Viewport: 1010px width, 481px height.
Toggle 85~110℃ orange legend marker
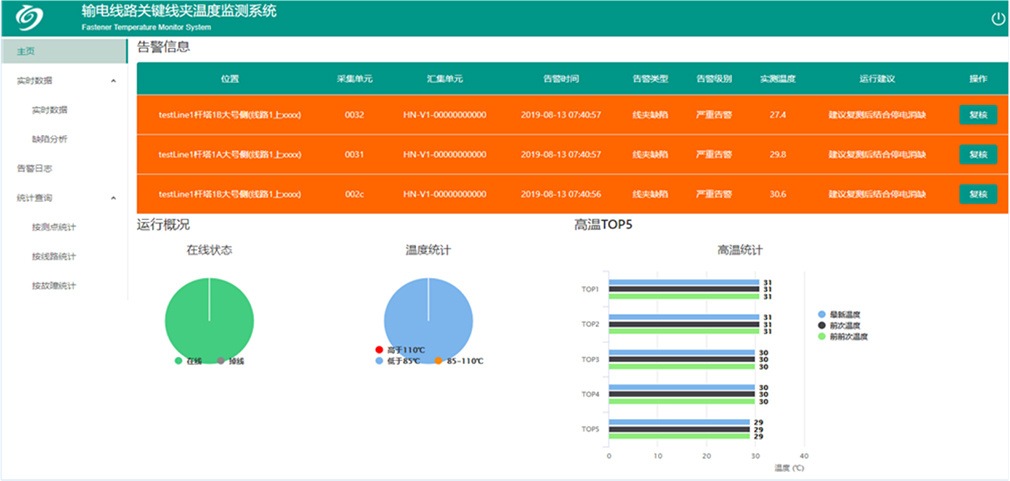tap(438, 360)
